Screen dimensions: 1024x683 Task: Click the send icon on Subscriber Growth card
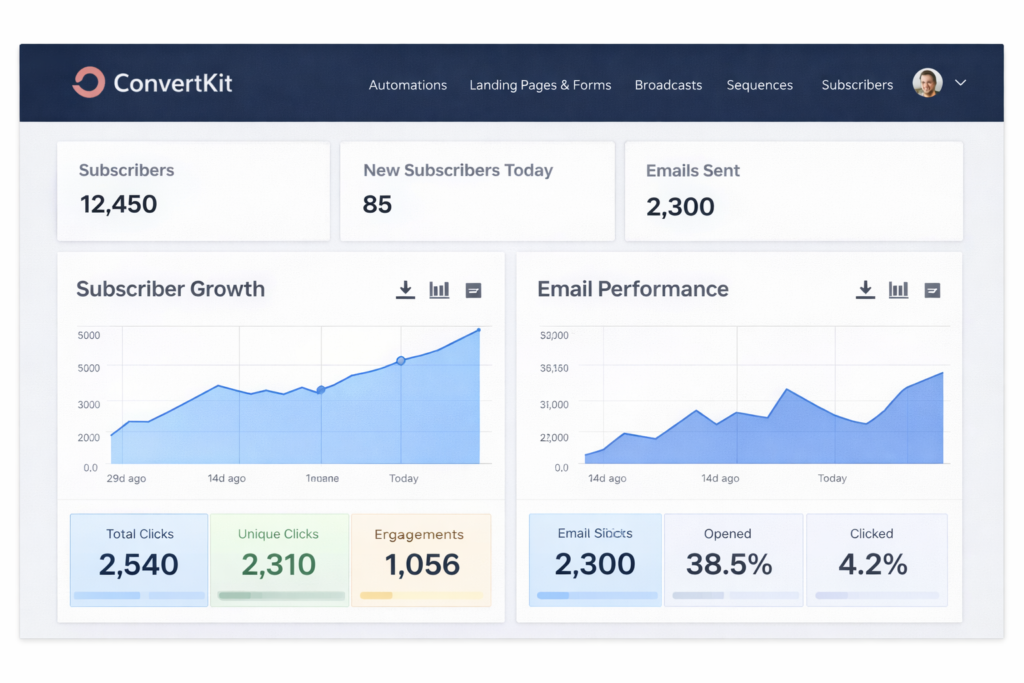473,290
